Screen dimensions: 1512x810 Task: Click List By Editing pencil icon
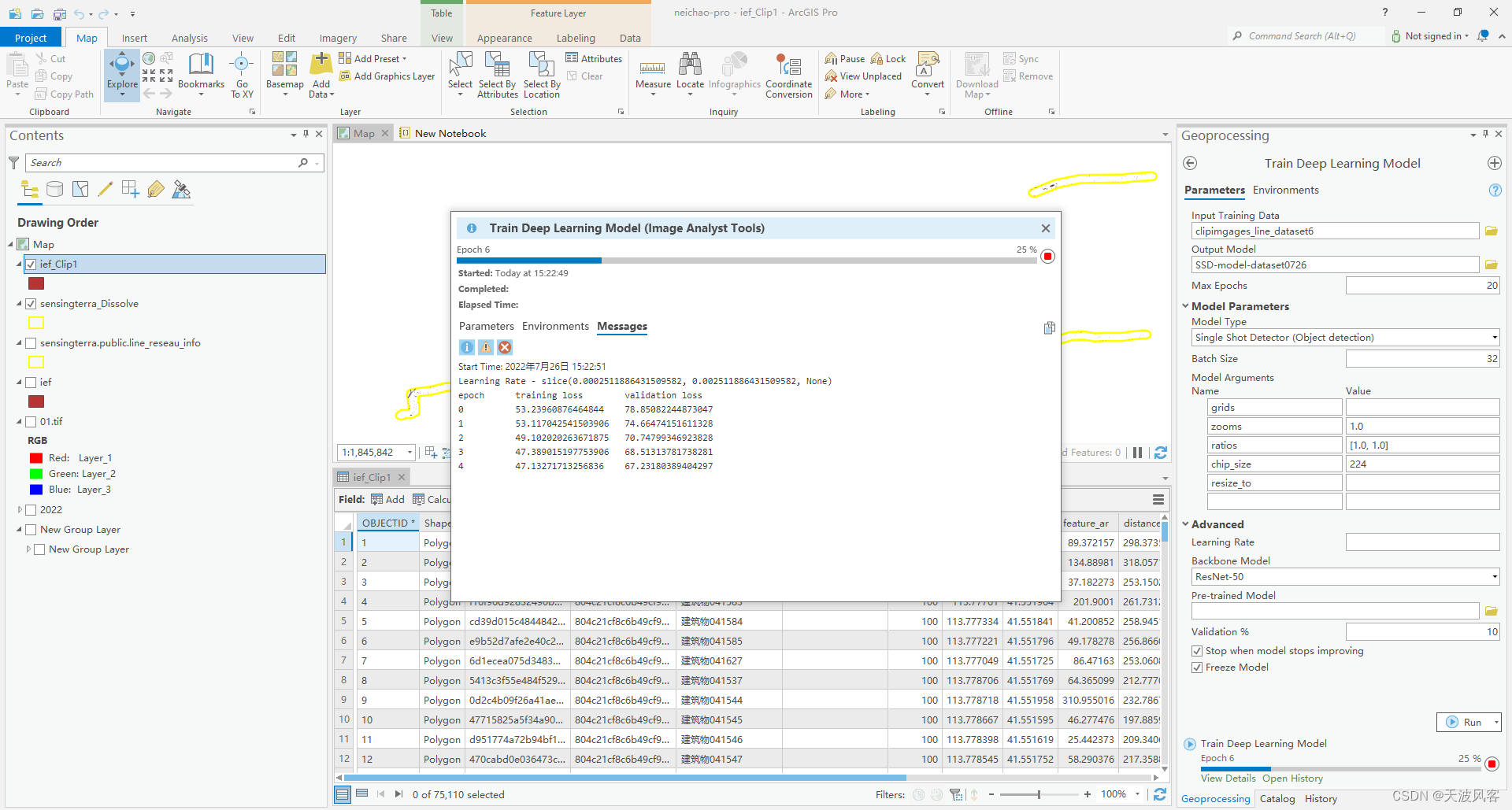[105, 189]
